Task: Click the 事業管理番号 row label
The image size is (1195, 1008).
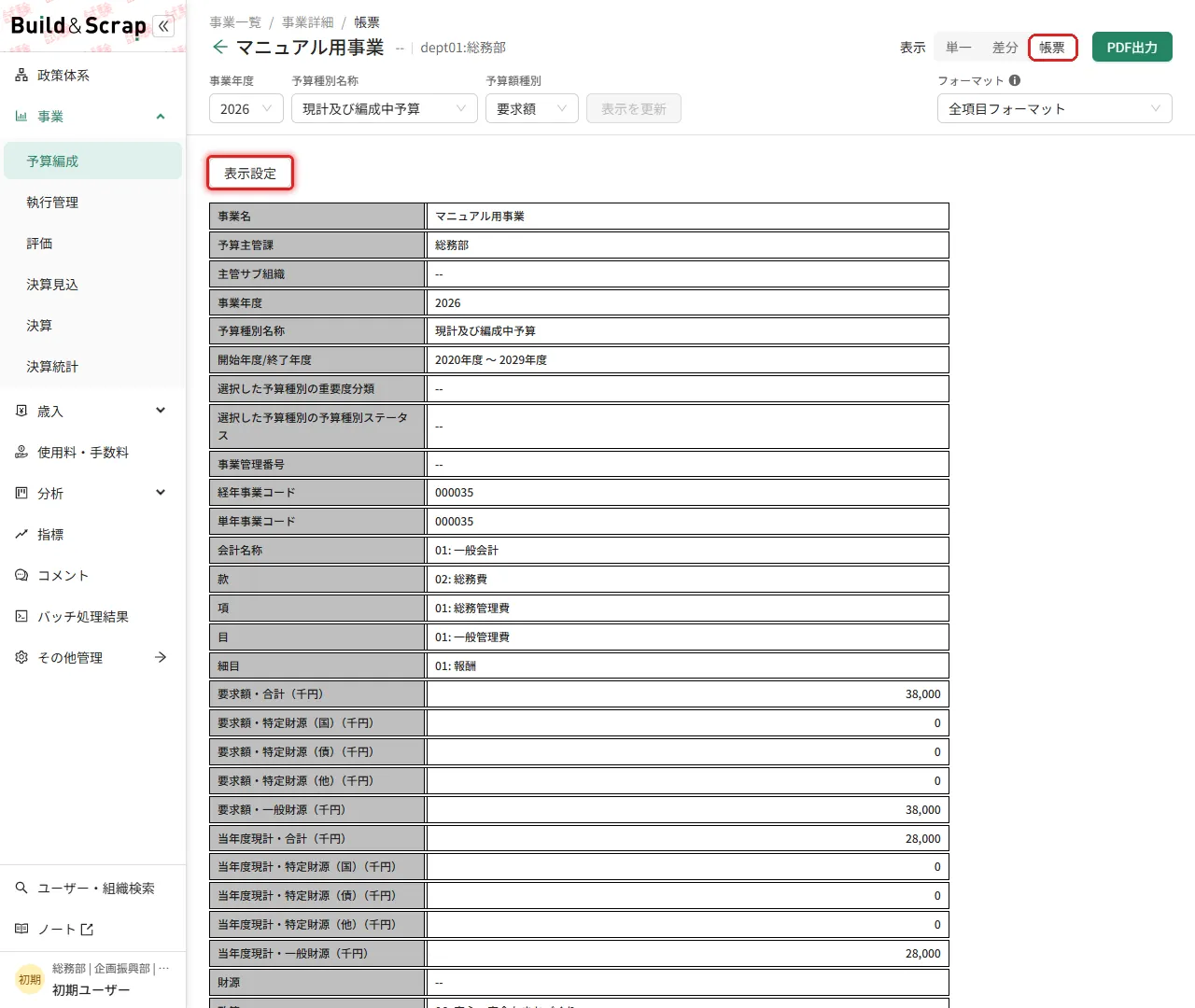Action: (251, 465)
